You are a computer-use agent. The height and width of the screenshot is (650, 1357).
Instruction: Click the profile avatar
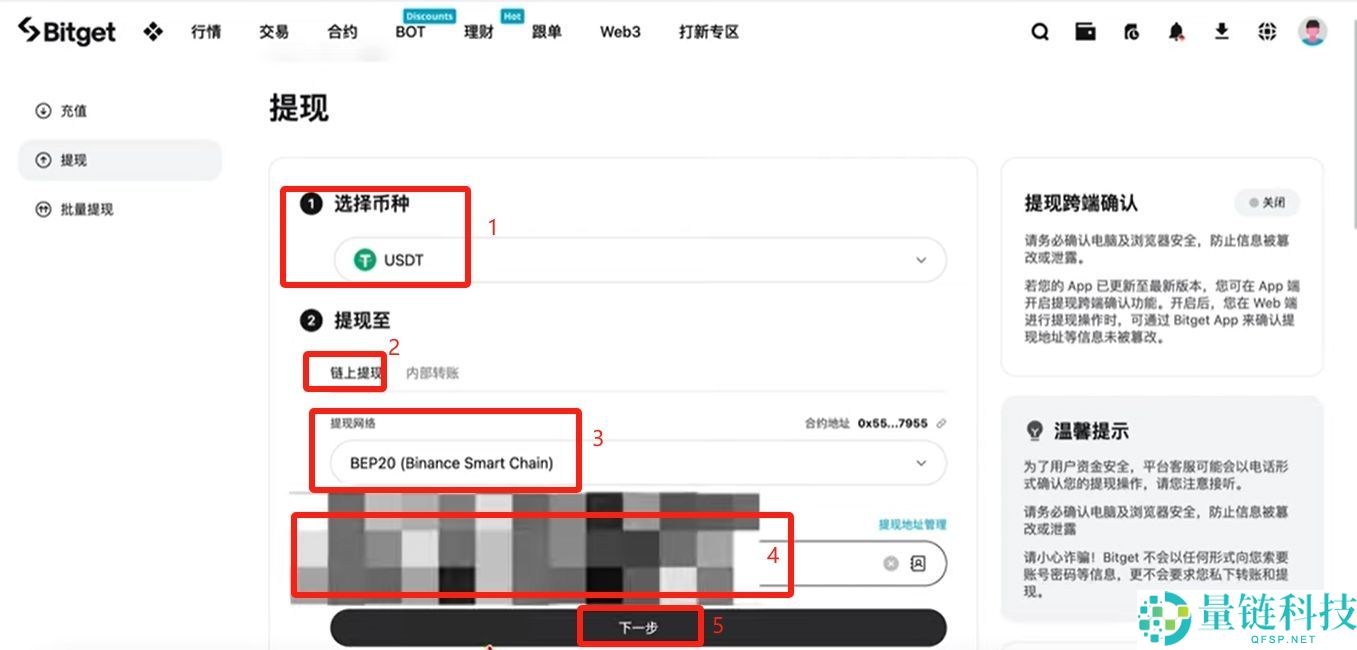click(1311, 32)
